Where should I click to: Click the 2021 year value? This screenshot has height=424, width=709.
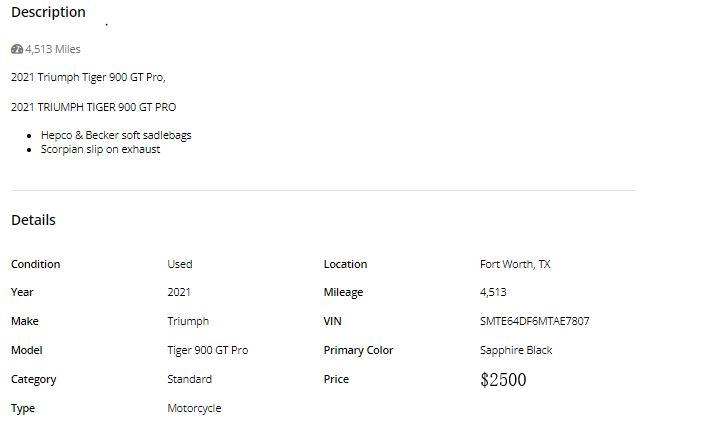coord(179,292)
